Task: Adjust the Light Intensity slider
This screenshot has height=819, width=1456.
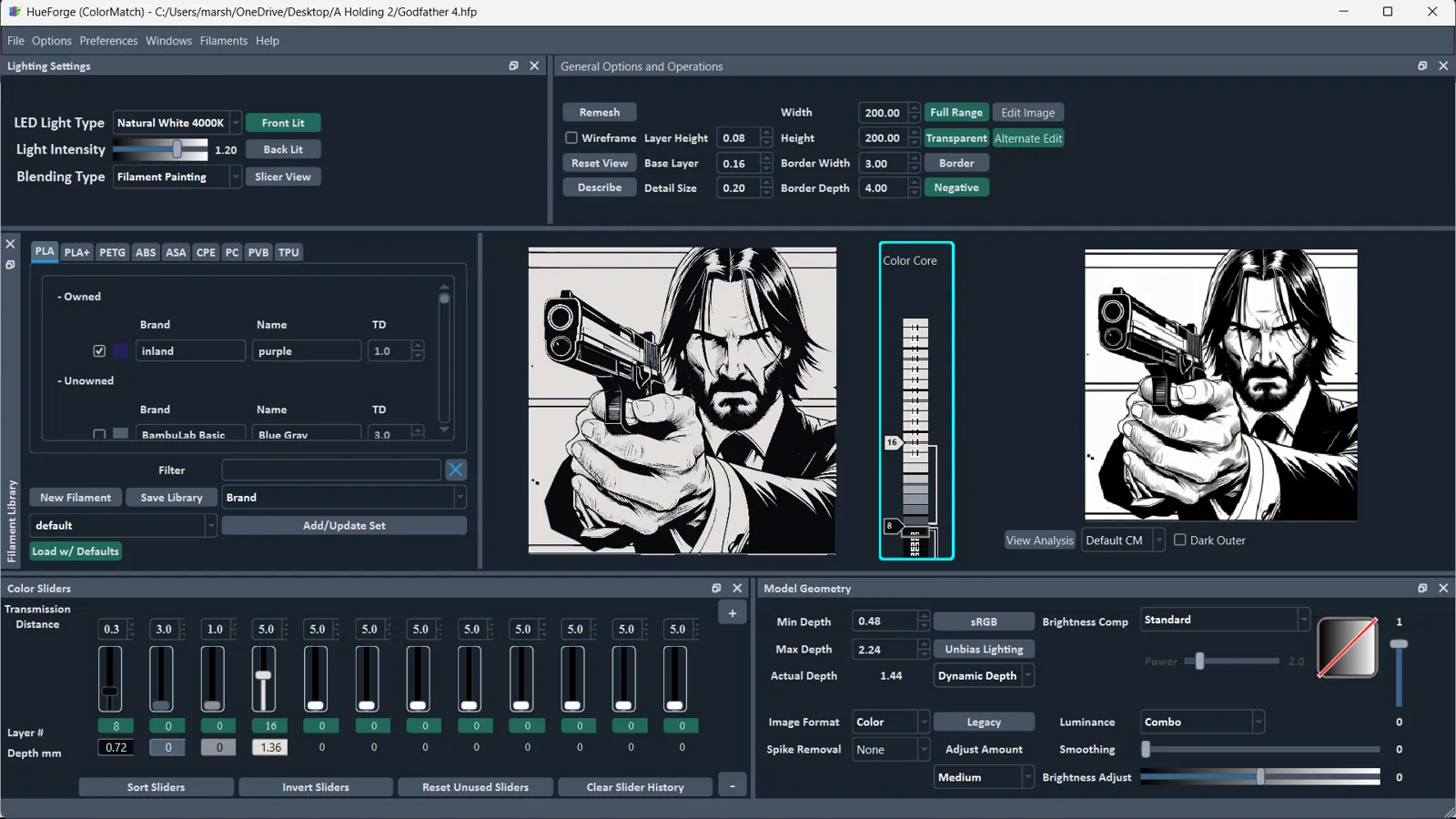Action: 177,149
